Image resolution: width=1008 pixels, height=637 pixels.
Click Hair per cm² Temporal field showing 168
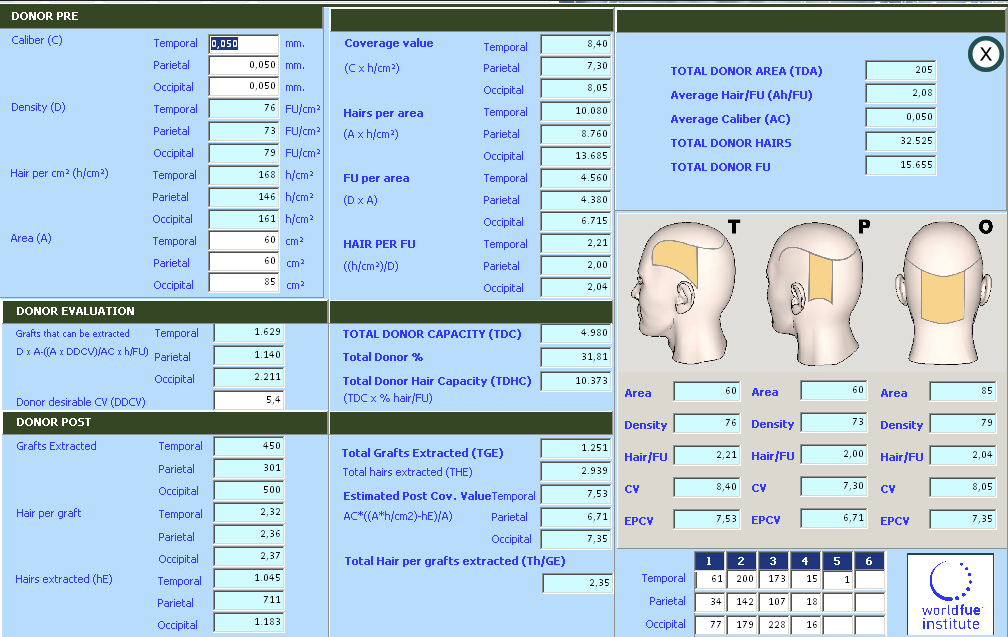click(243, 175)
